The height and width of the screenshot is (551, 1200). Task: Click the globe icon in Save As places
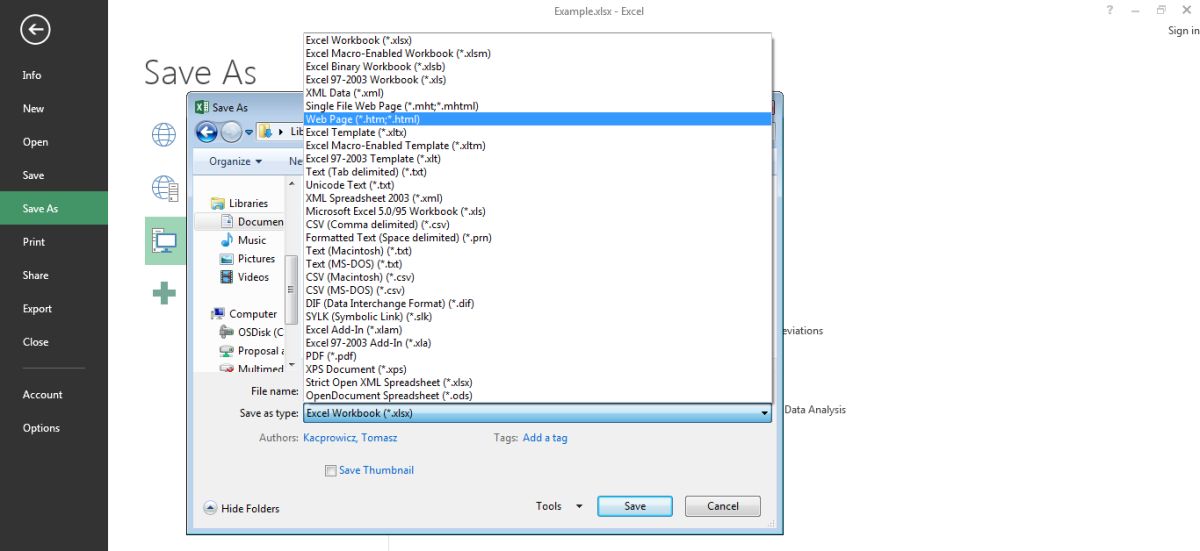(163, 135)
